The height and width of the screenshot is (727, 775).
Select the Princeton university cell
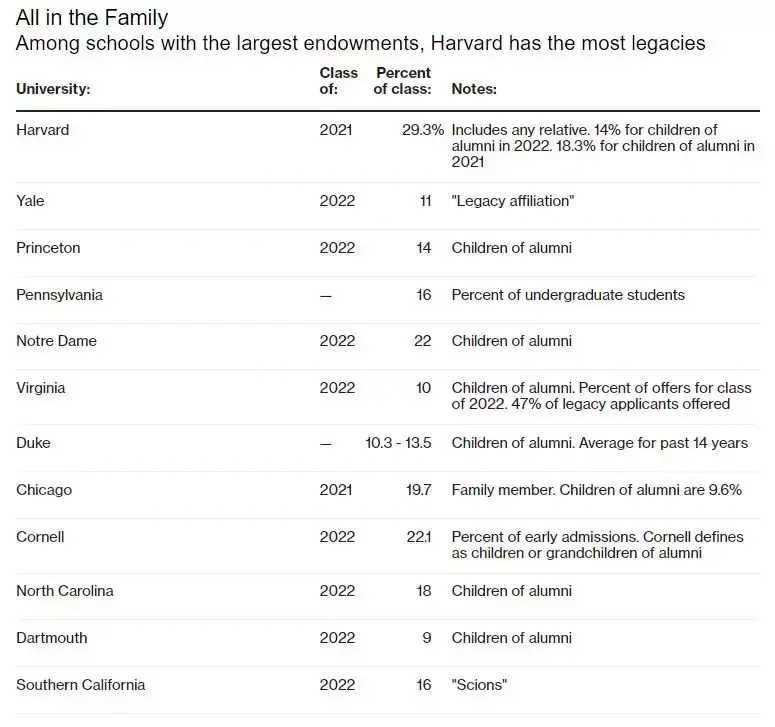48,248
